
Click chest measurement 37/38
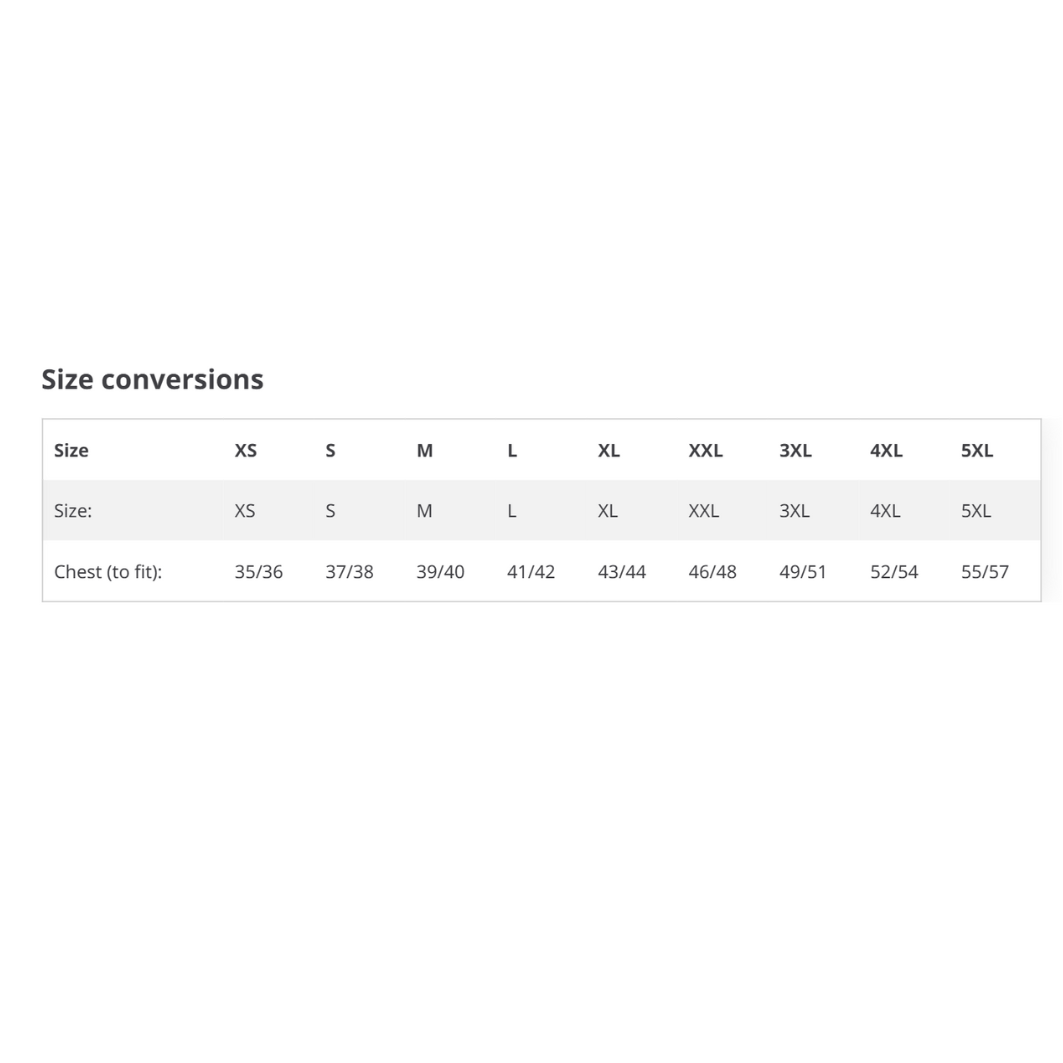tap(349, 572)
